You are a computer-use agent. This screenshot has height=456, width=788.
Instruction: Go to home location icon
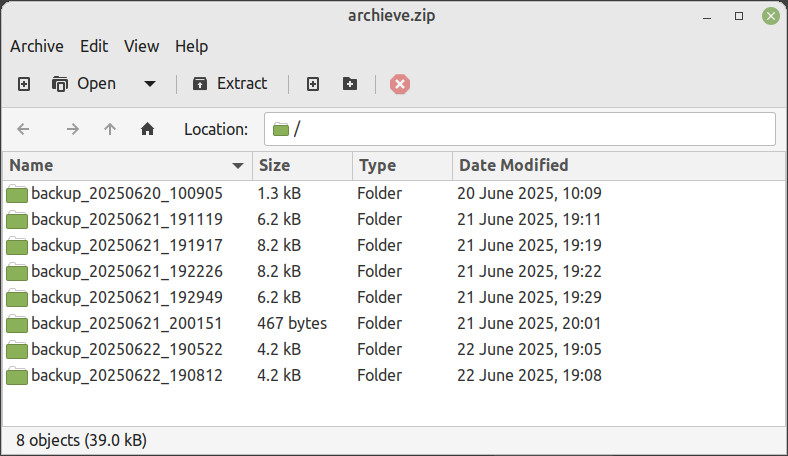click(148, 129)
